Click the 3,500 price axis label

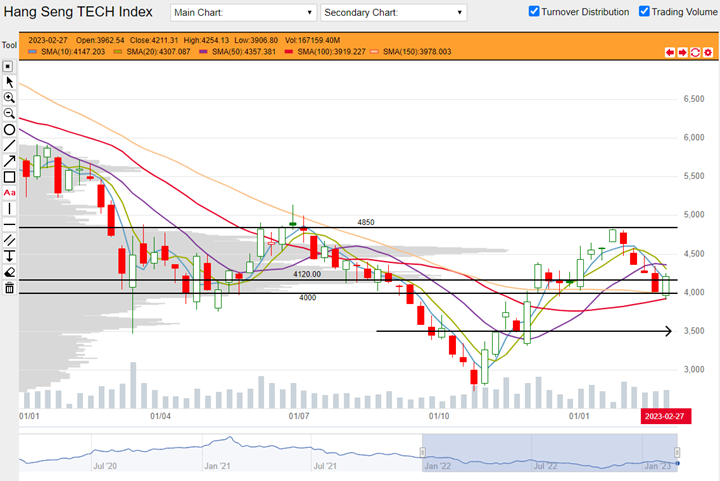pyautogui.click(x=694, y=331)
